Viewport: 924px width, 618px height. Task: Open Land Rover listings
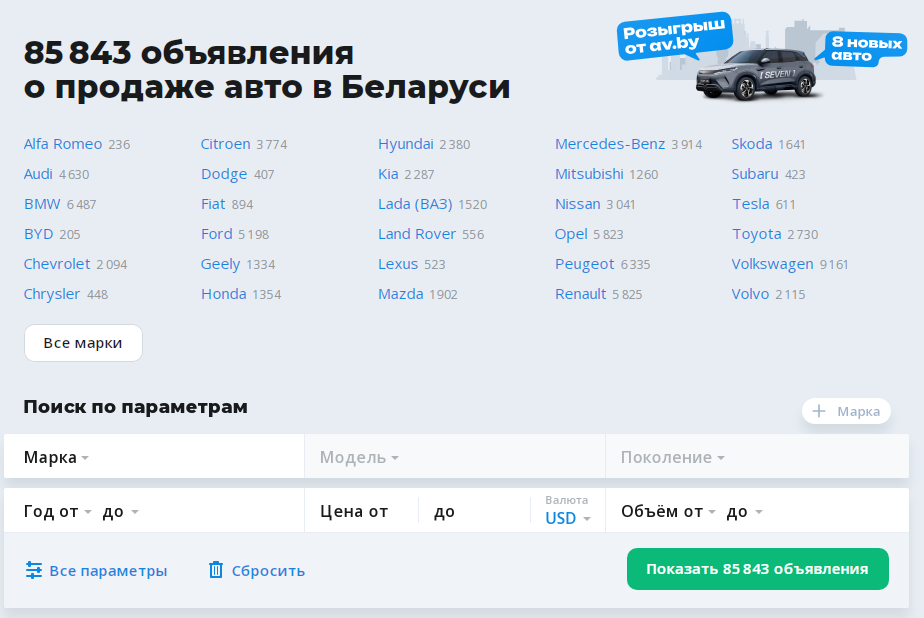417,234
